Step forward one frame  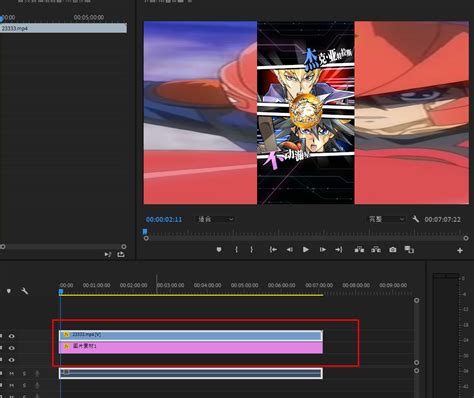(323, 250)
